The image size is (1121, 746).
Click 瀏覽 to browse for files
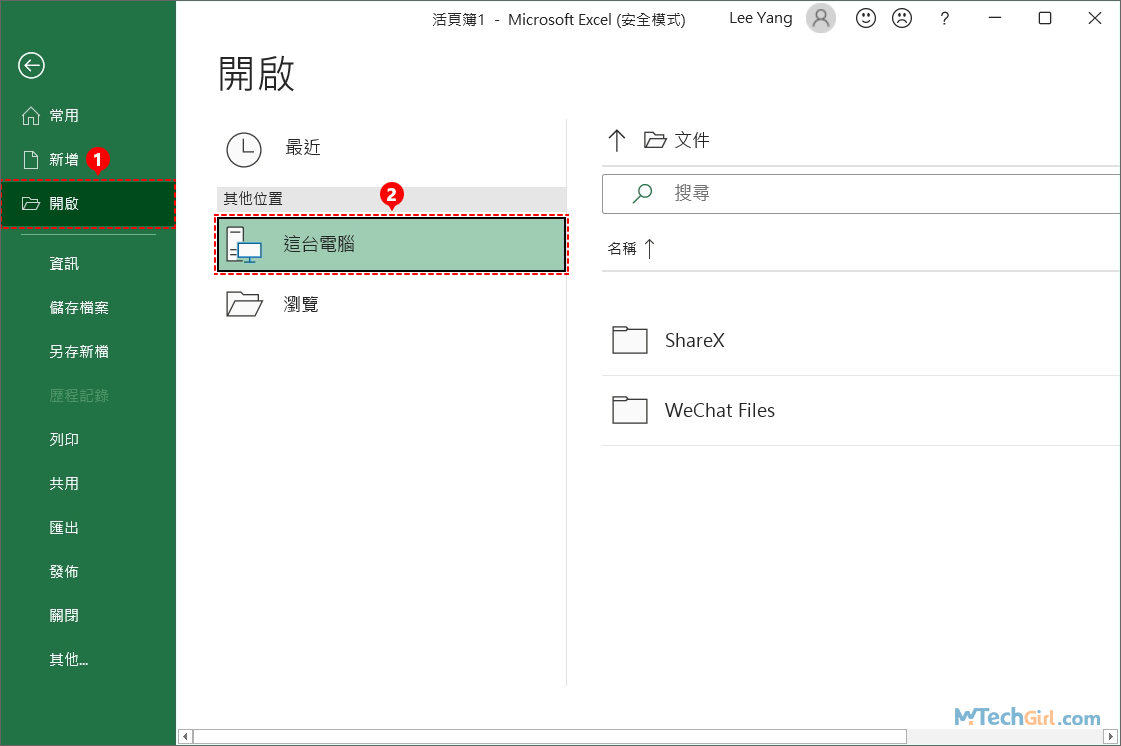(301, 304)
